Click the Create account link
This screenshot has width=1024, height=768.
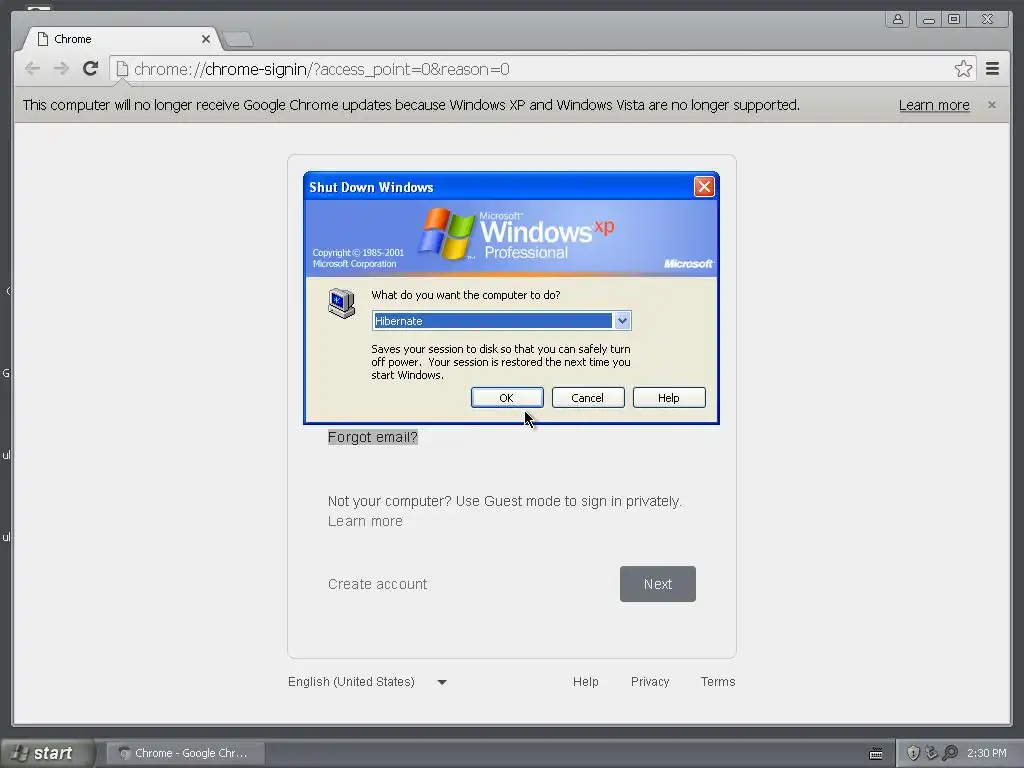[x=377, y=584]
